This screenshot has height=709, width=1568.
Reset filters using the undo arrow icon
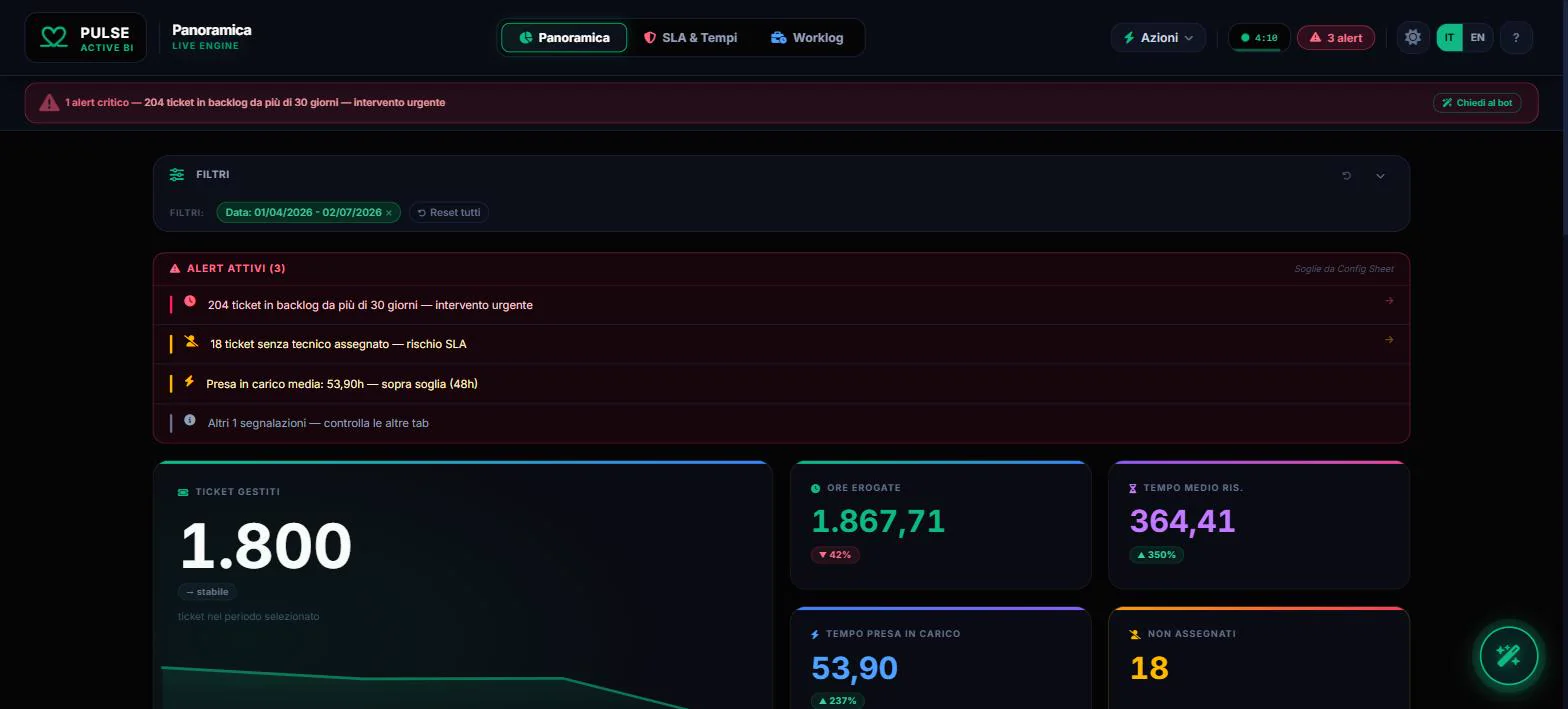(x=1346, y=176)
